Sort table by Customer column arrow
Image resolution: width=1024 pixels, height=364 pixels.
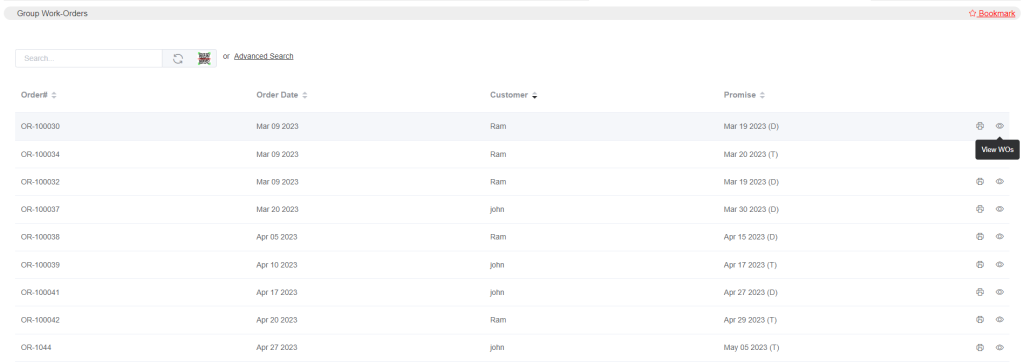[x=534, y=95]
